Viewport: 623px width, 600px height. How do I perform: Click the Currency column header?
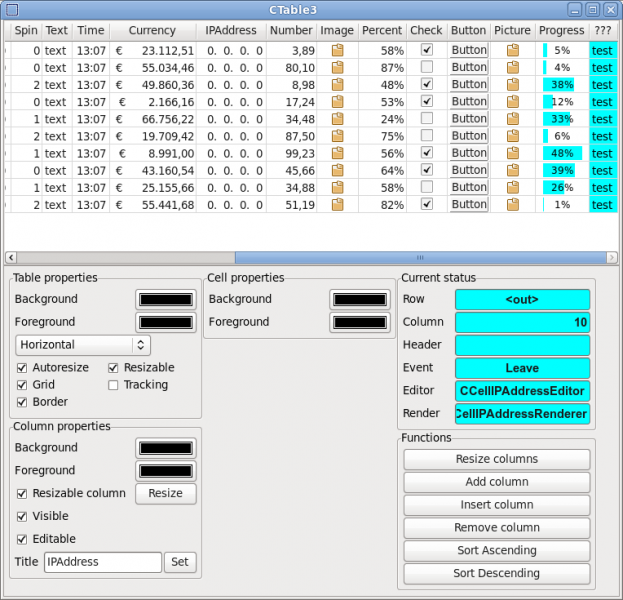pos(152,31)
